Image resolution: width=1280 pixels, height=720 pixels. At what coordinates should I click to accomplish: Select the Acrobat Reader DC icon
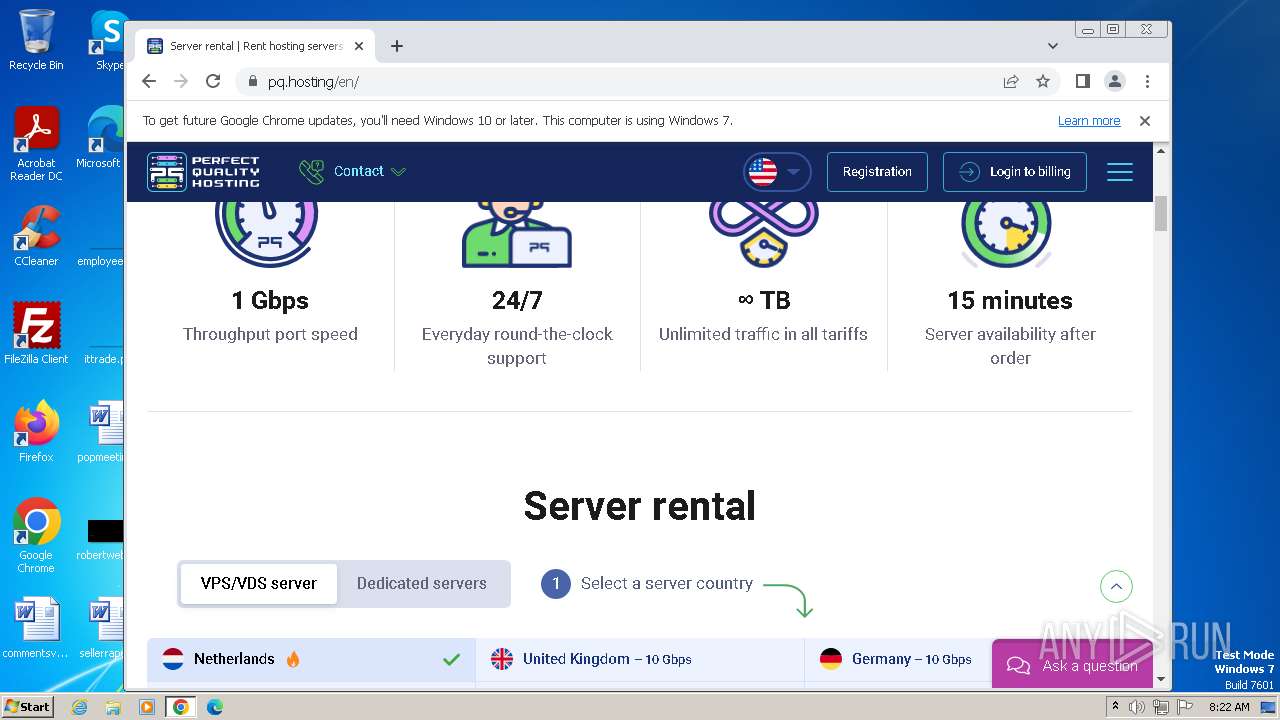[36, 144]
